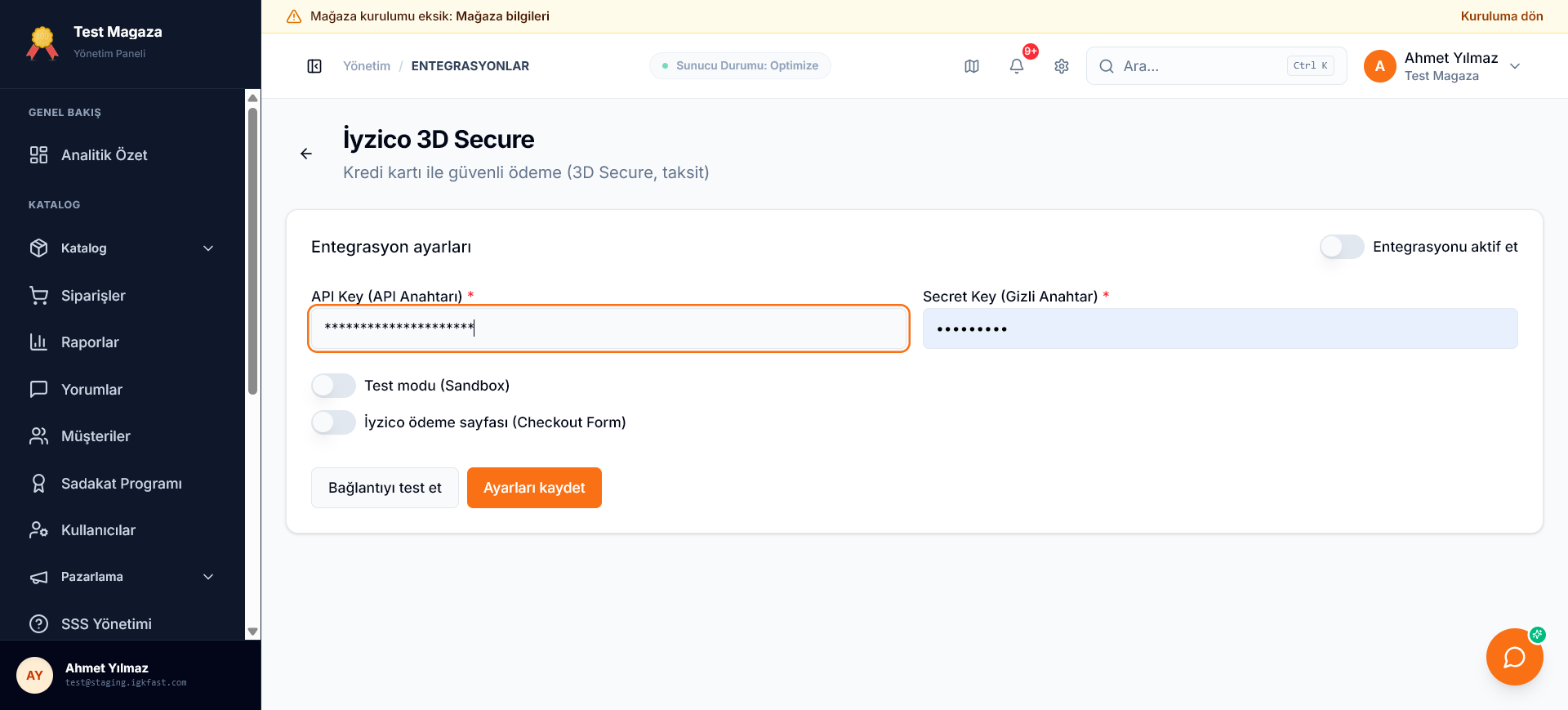Image resolution: width=1568 pixels, height=710 pixels.
Task: Click the Pazarlama megaphone icon
Action: pos(38,577)
